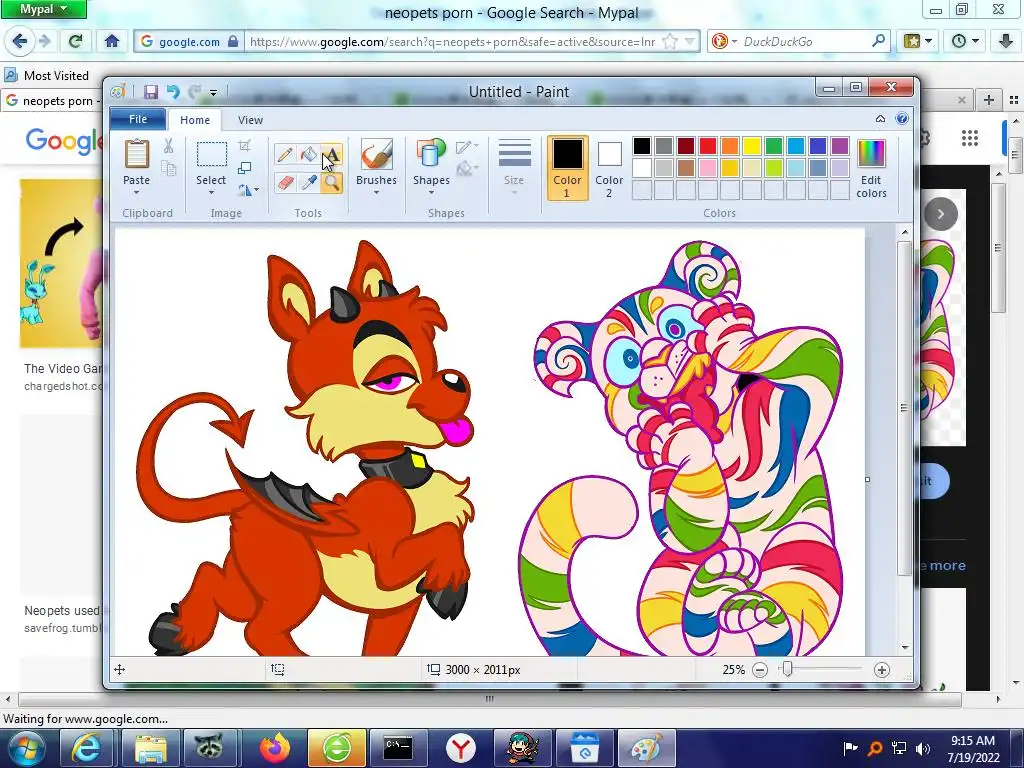Click zoom out minus button in Paint

(760, 670)
